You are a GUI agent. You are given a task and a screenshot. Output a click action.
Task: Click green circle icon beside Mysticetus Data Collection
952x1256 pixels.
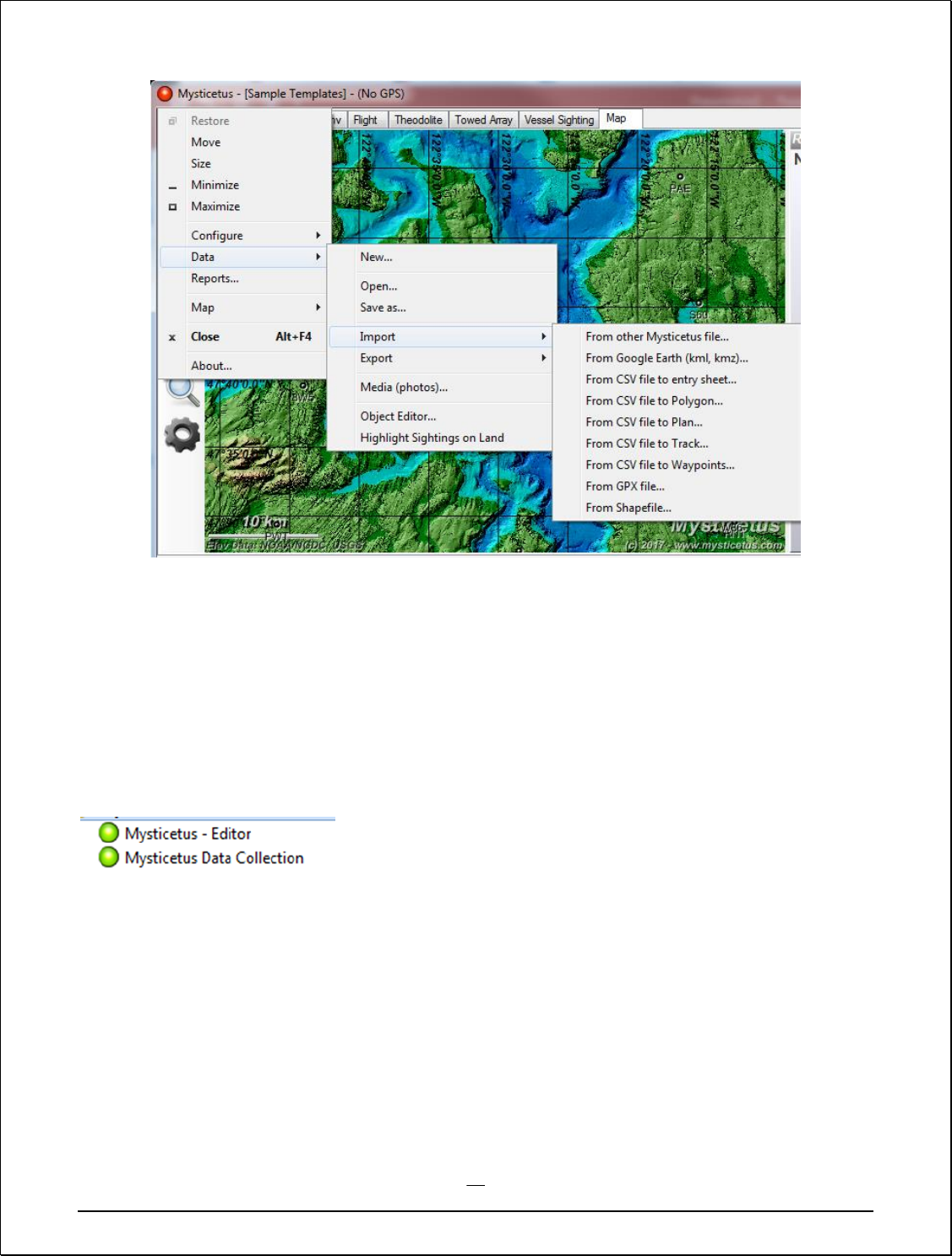[x=109, y=857]
